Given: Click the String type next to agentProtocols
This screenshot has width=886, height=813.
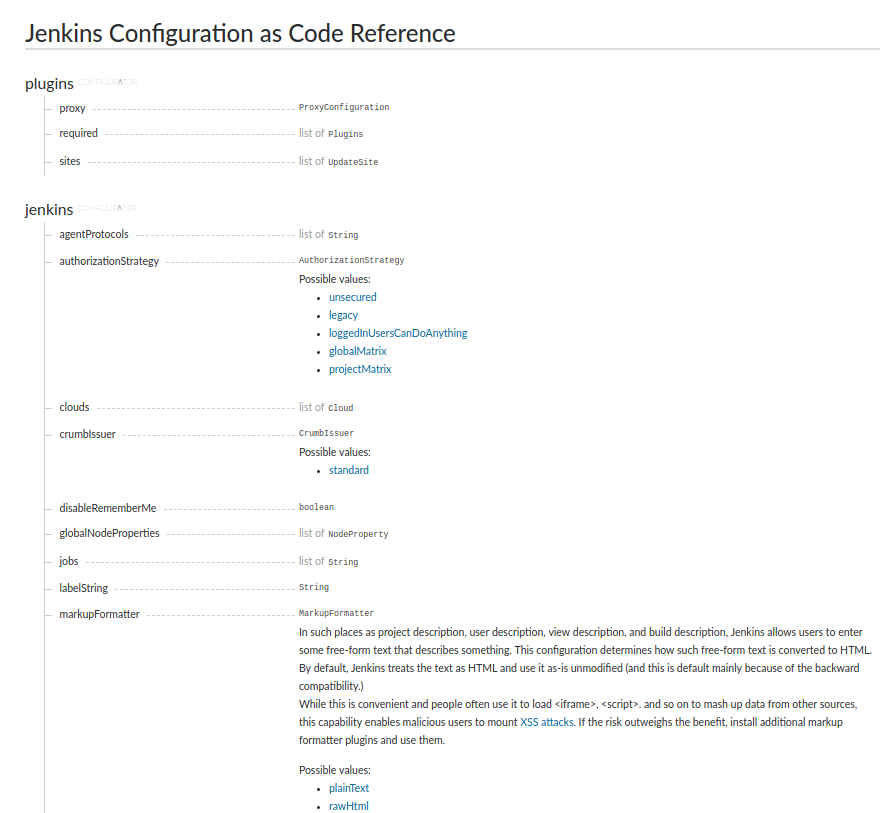Looking at the screenshot, I should (x=343, y=235).
